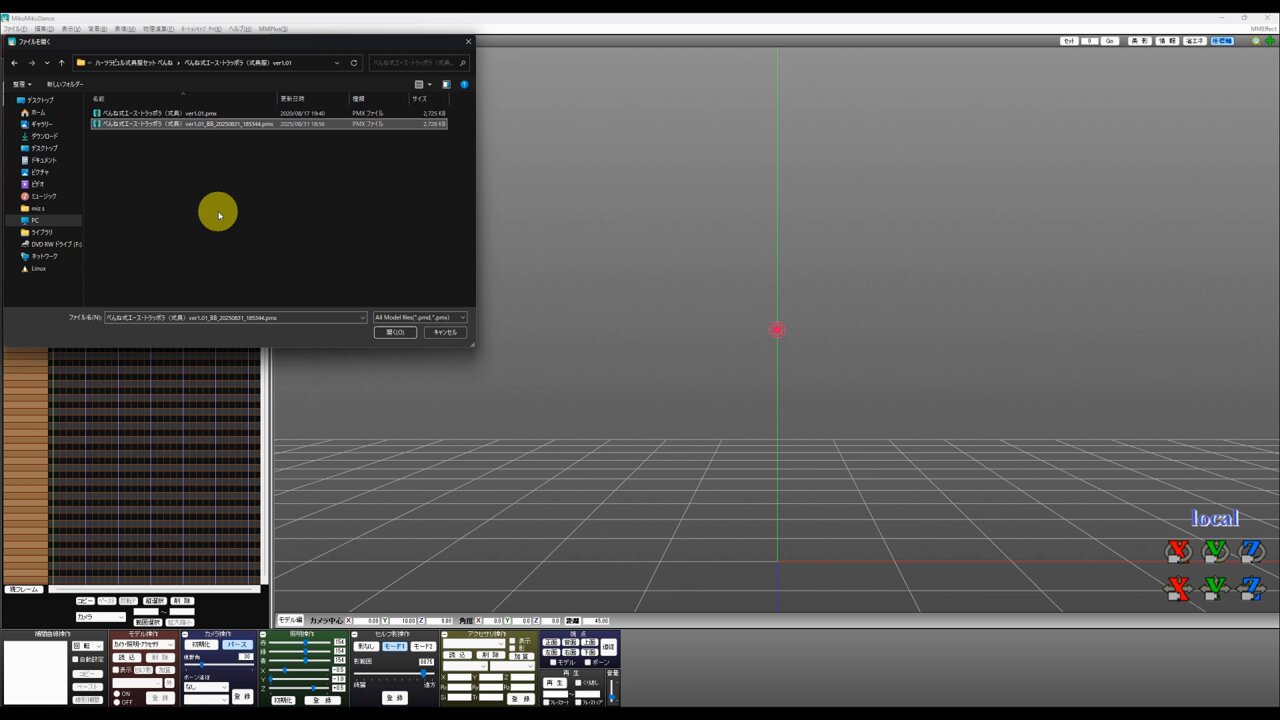Go back in the file dialog

click(x=14, y=63)
